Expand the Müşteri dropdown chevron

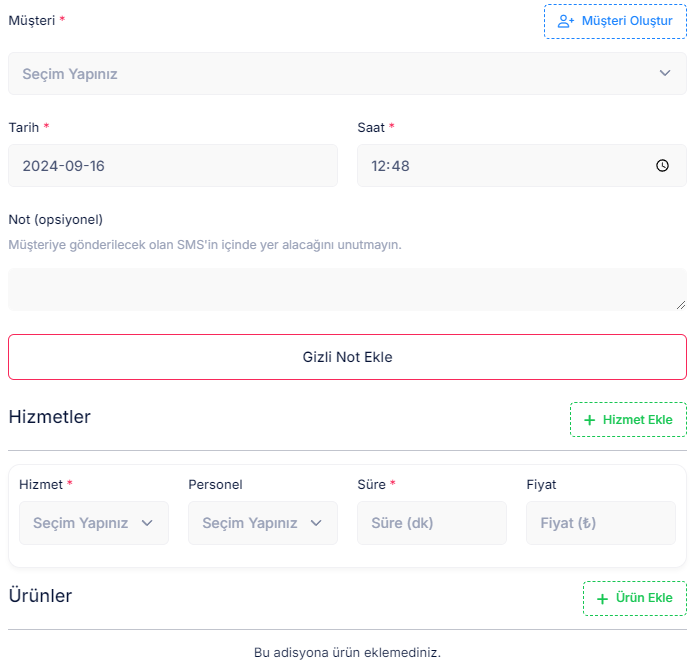tap(665, 73)
